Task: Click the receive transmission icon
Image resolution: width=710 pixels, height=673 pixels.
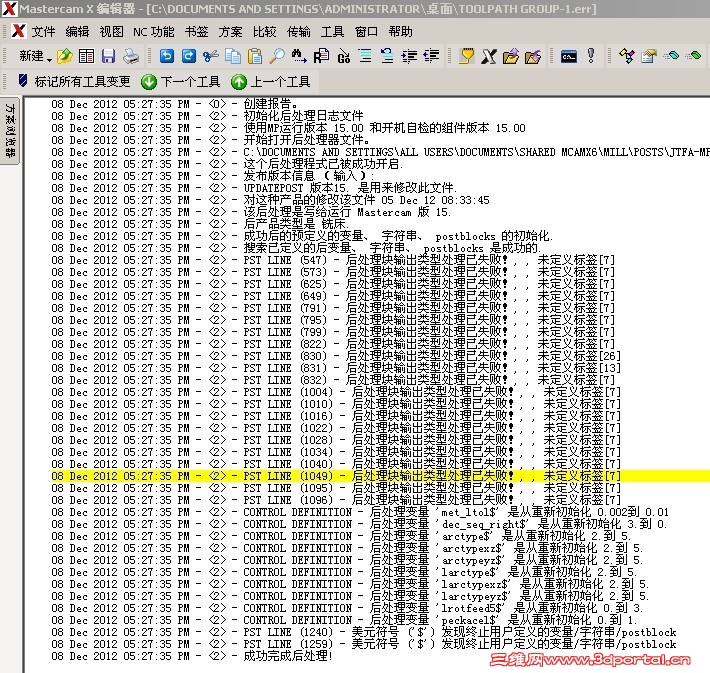Action: 694,56
